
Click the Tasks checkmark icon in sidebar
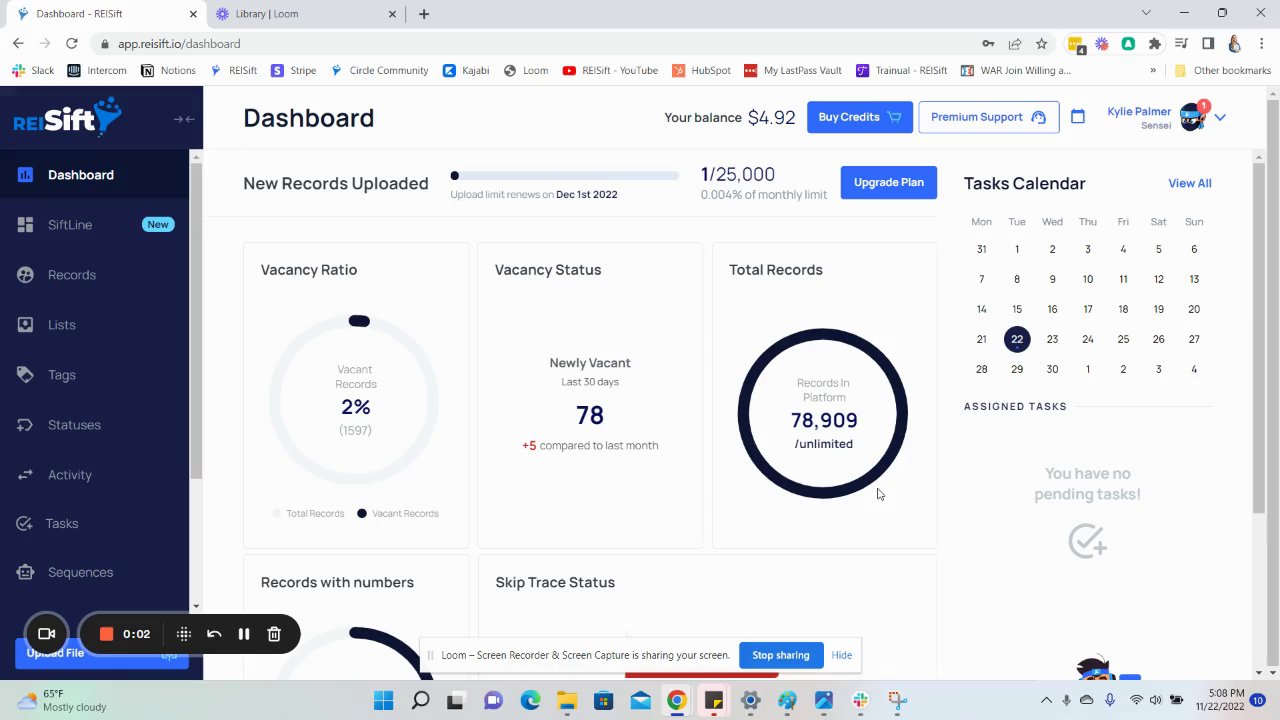tap(25, 523)
